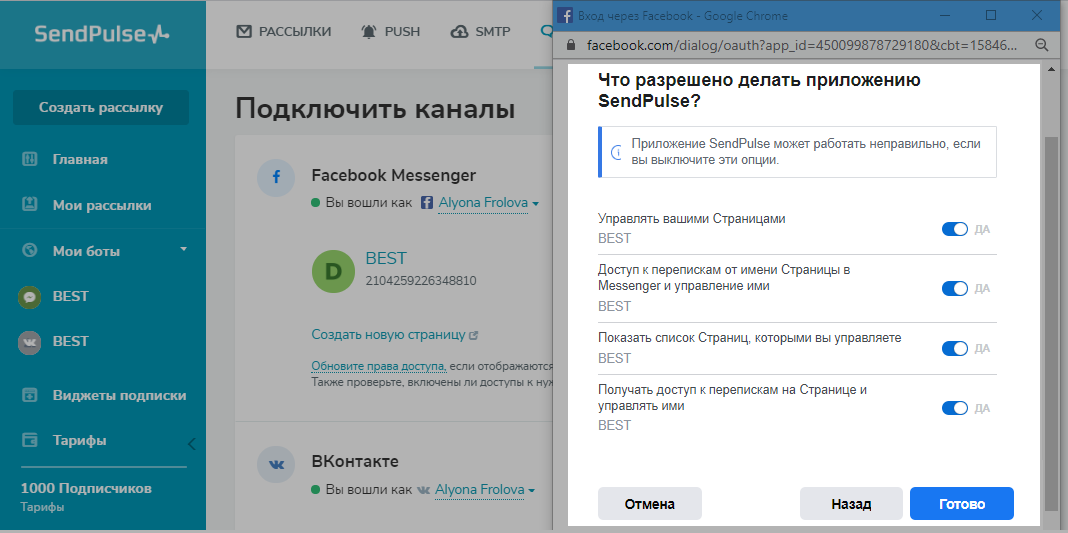Viewport: 1068px width, 533px height.
Task: Click the facebook.com address bar URL
Action: [802, 46]
